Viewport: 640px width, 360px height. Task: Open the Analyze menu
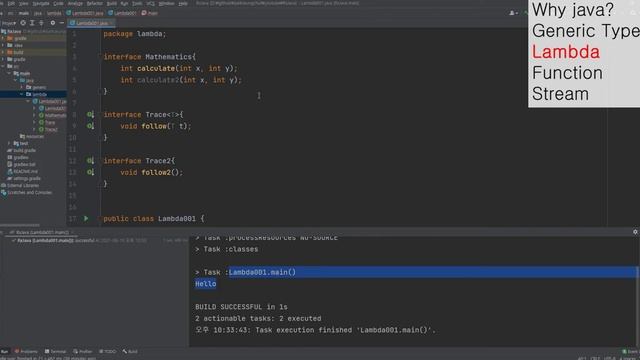(75, 3)
